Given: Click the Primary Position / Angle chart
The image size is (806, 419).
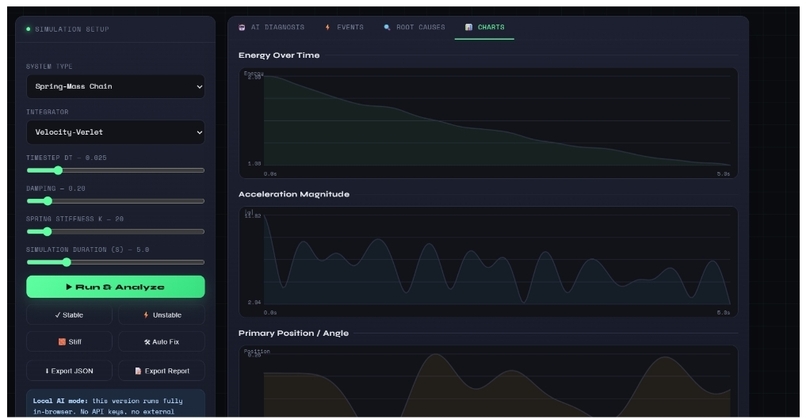Looking at the screenshot, I should coord(488,381).
